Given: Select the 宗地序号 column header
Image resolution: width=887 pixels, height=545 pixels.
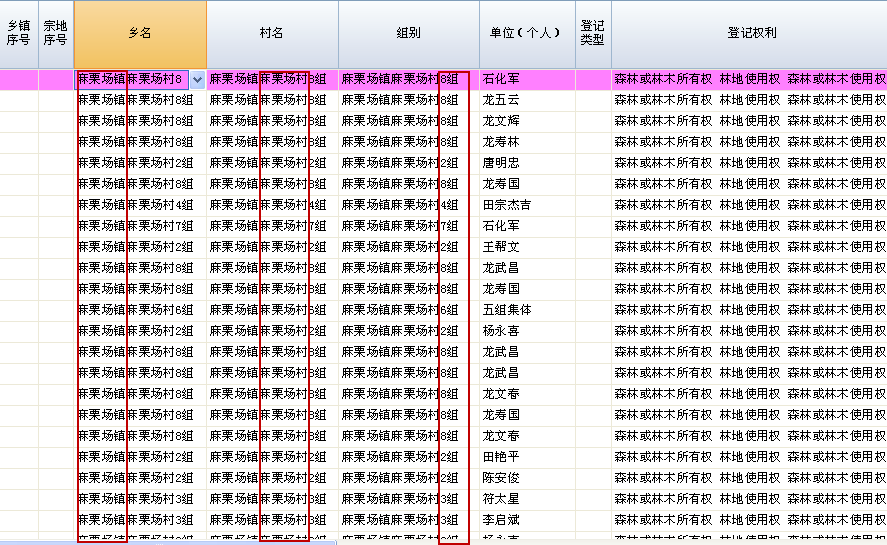Looking at the screenshot, I should pyautogui.click(x=56, y=34).
